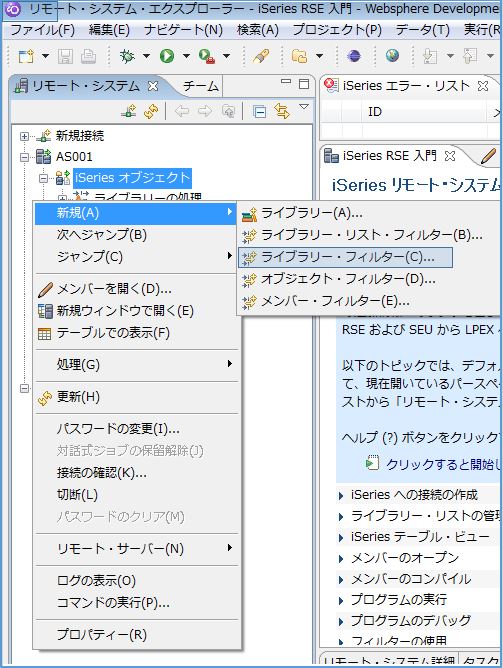Click 新規ウィンドウで開く(E) menu item
Screen dimensions: 503x668
click(x=136, y=311)
